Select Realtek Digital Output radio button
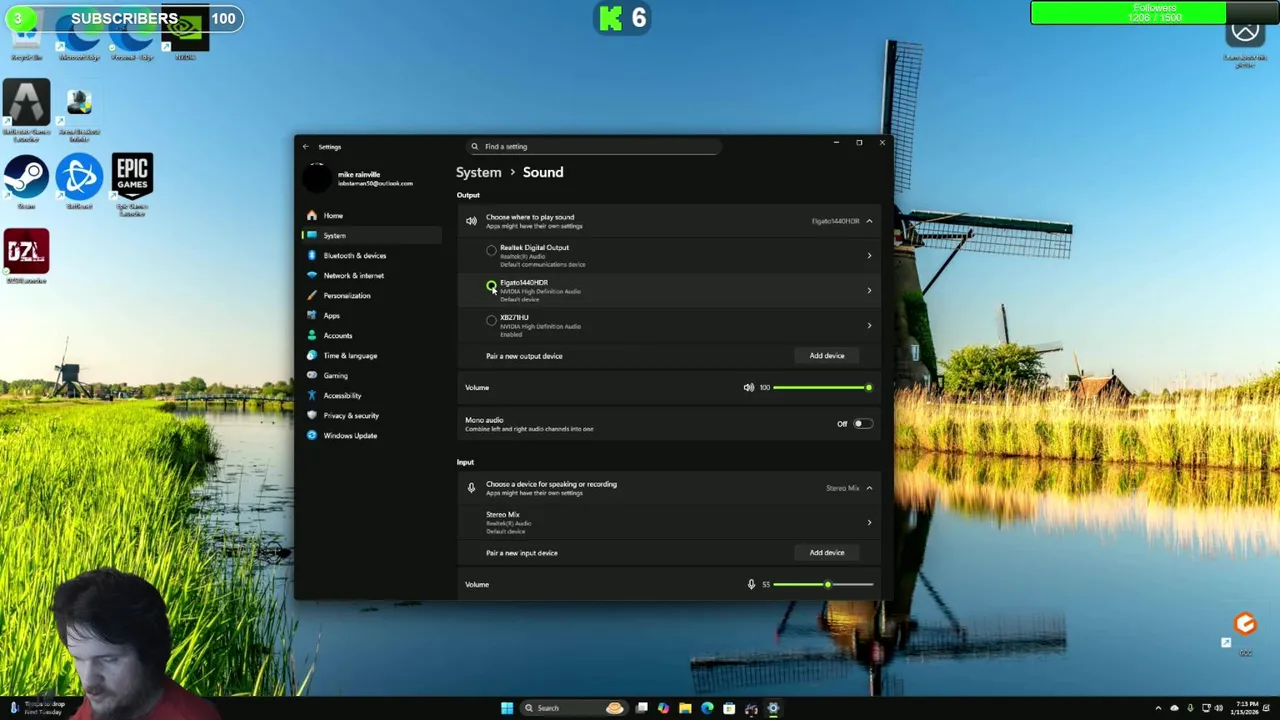This screenshot has height=720, width=1280. [491, 251]
